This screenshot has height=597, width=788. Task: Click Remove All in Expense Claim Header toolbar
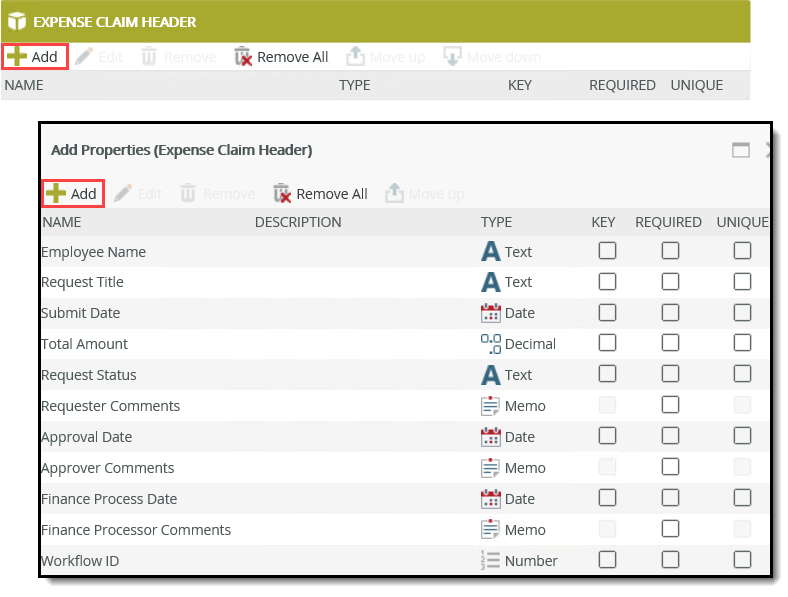(281, 57)
